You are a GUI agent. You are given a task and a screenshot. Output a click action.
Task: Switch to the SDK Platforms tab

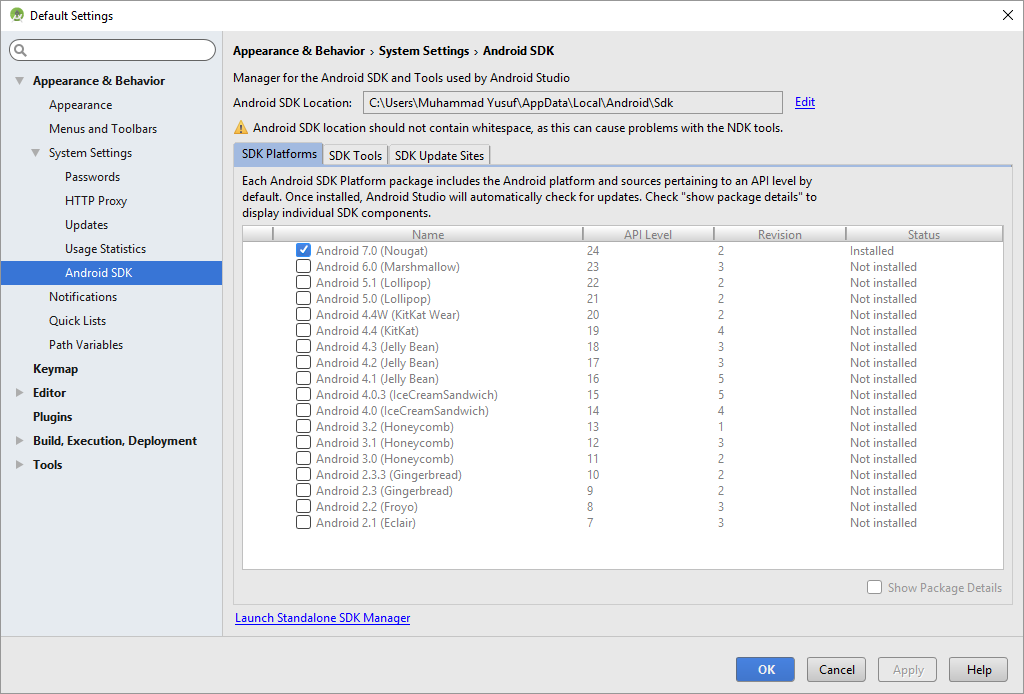[x=278, y=154]
